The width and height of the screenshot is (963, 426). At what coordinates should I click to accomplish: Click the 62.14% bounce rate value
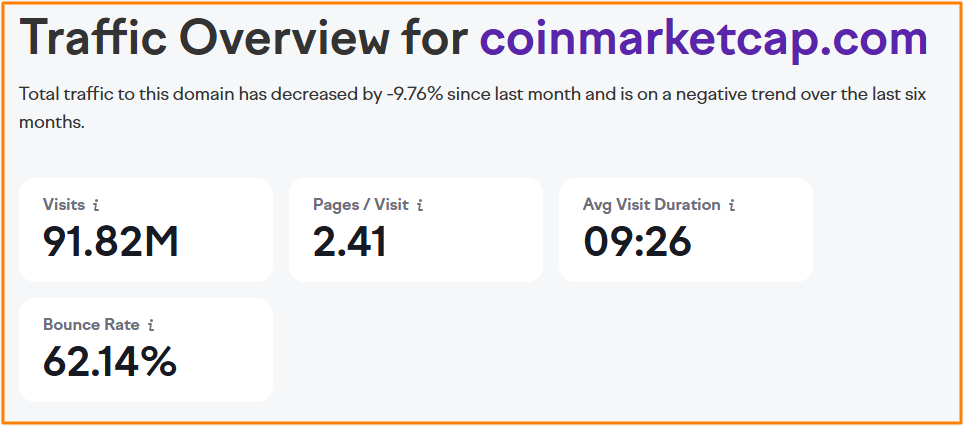110,361
